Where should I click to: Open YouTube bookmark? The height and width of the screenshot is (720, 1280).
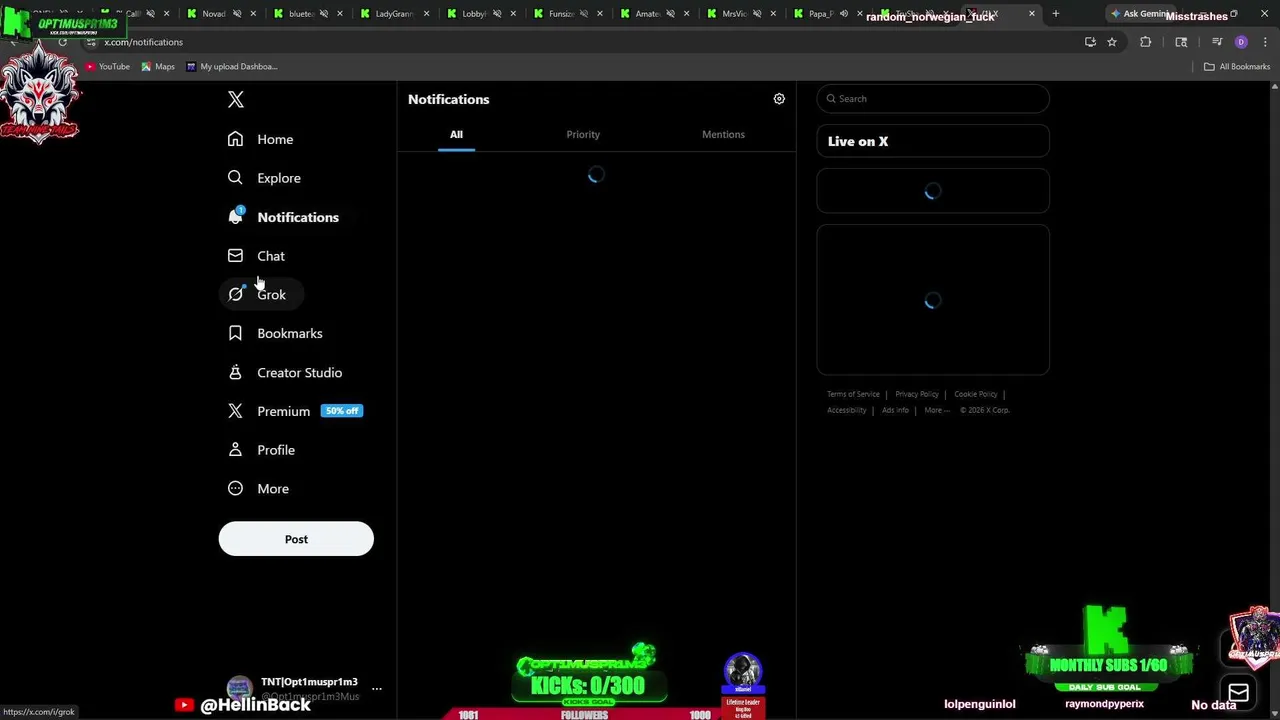click(x=108, y=66)
